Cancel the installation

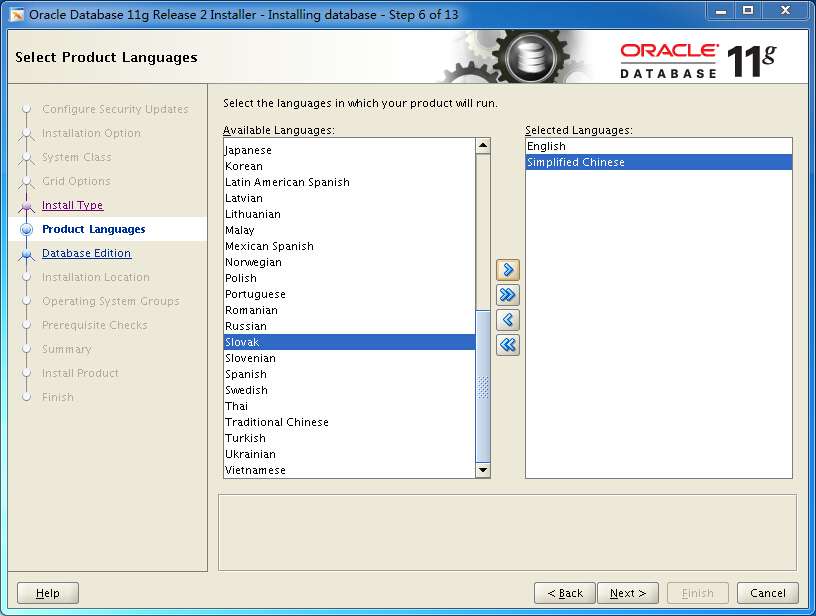pos(767,592)
